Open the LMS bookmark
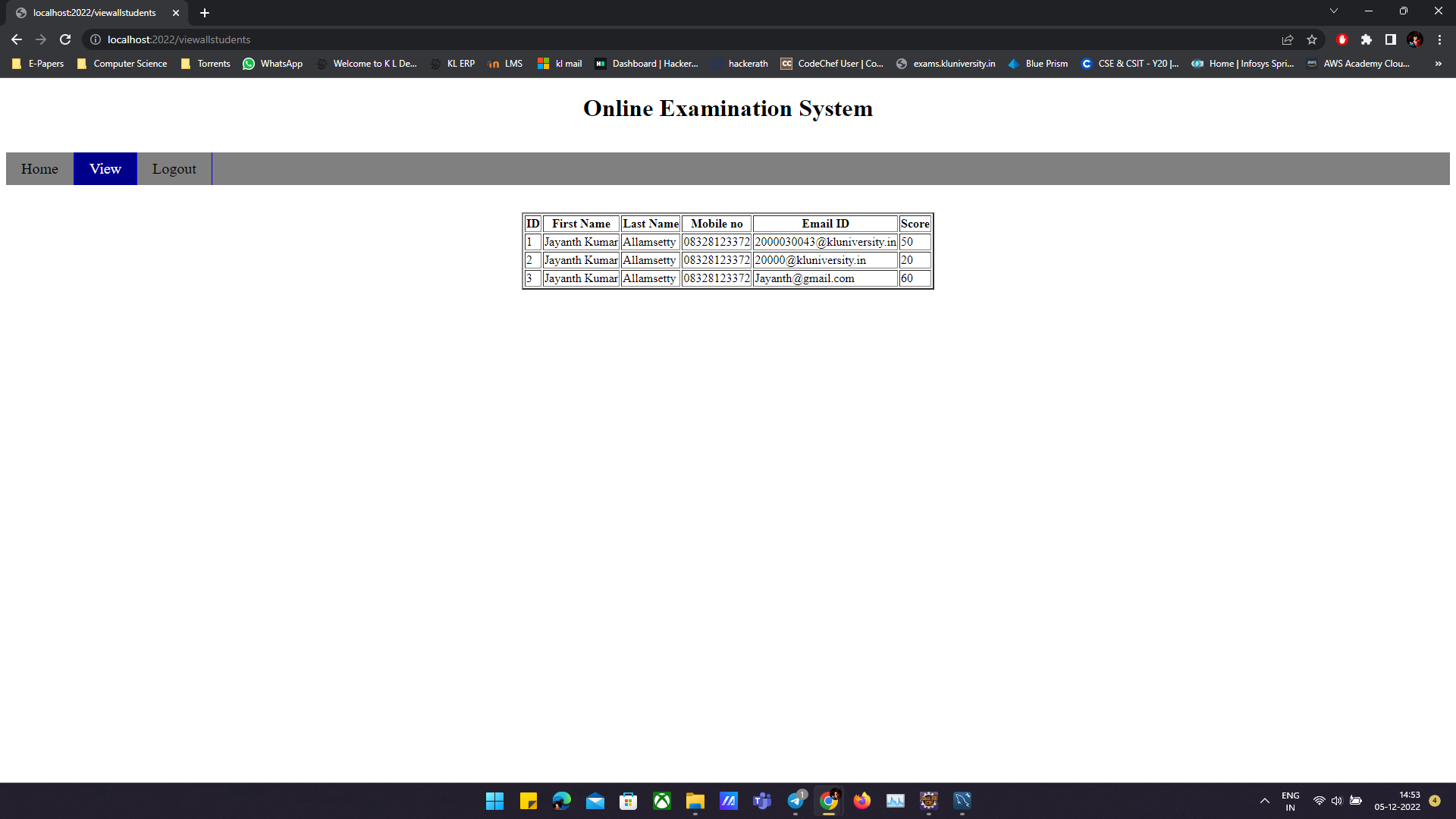The height and width of the screenshot is (819, 1456). click(505, 64)
